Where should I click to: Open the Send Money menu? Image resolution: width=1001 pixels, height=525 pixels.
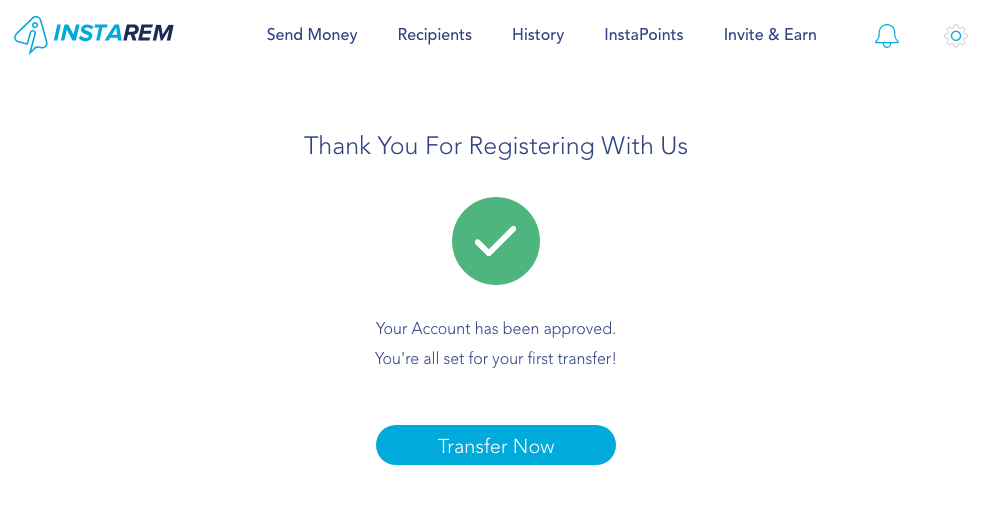click(312, 35)
